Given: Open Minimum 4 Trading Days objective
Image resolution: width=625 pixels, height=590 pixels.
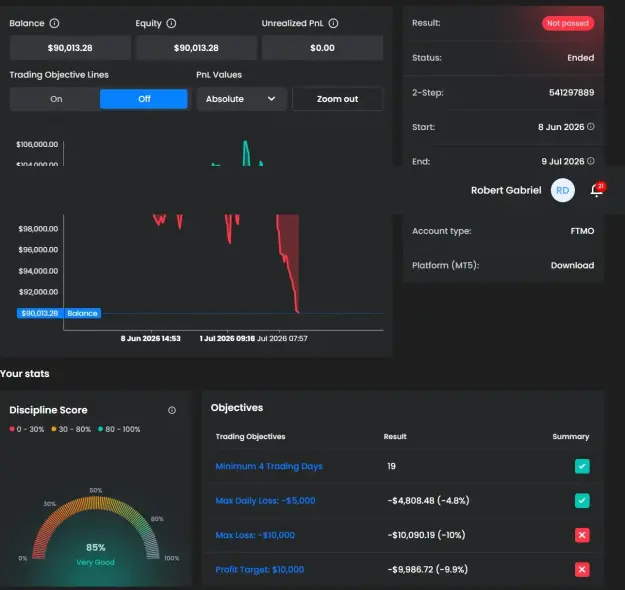Looking at the screenshot, I should (x=269, y=466).
